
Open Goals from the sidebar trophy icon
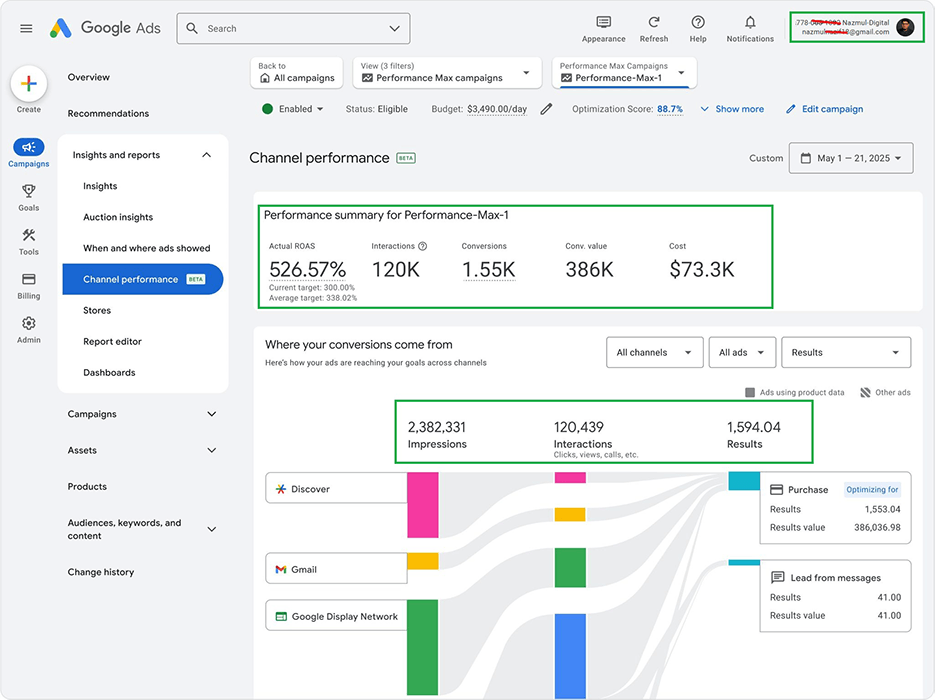[29, 191]
